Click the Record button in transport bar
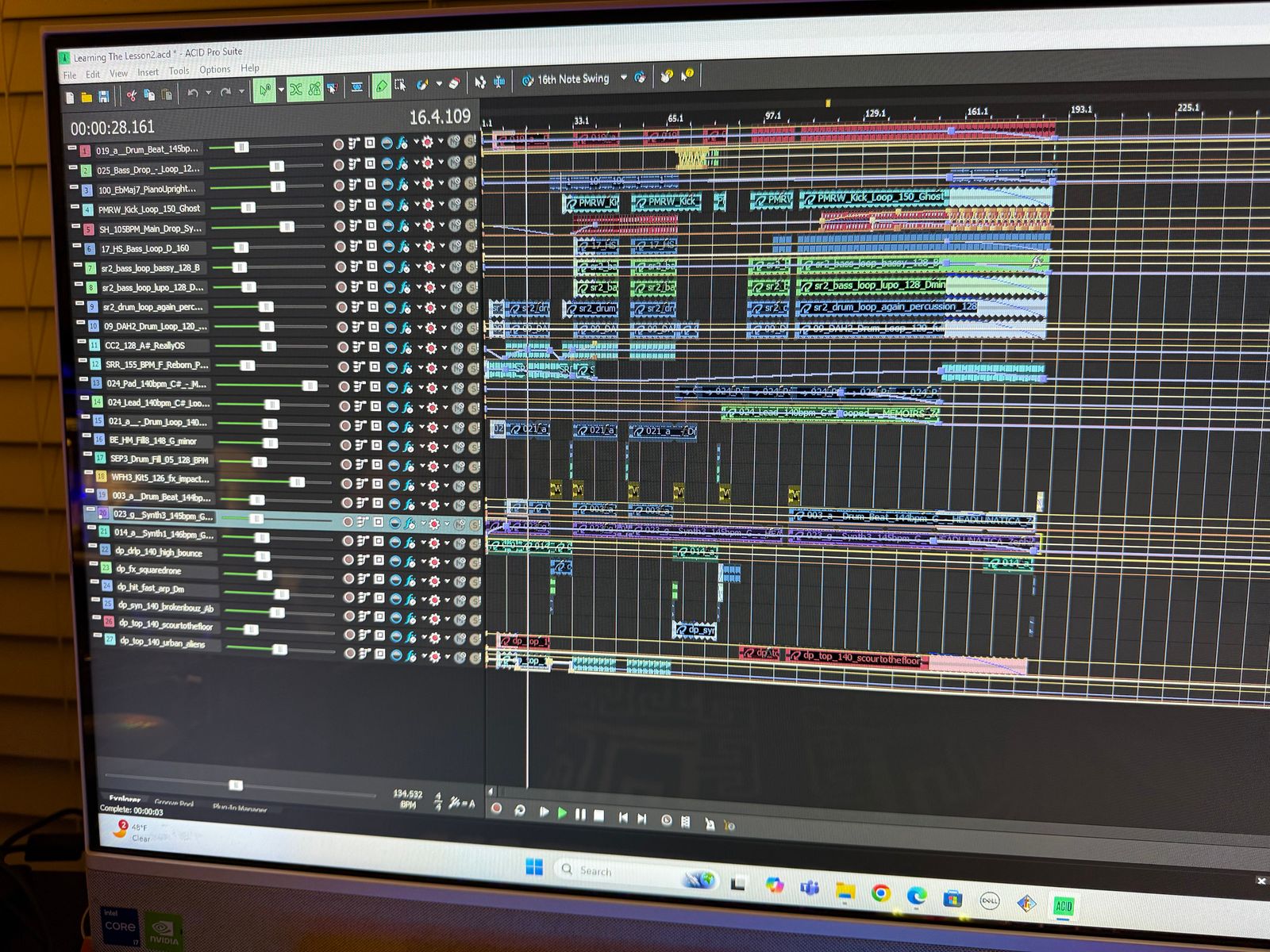Screen dimensions: 1270x952 pyautogui.click(x=497, y=808)
